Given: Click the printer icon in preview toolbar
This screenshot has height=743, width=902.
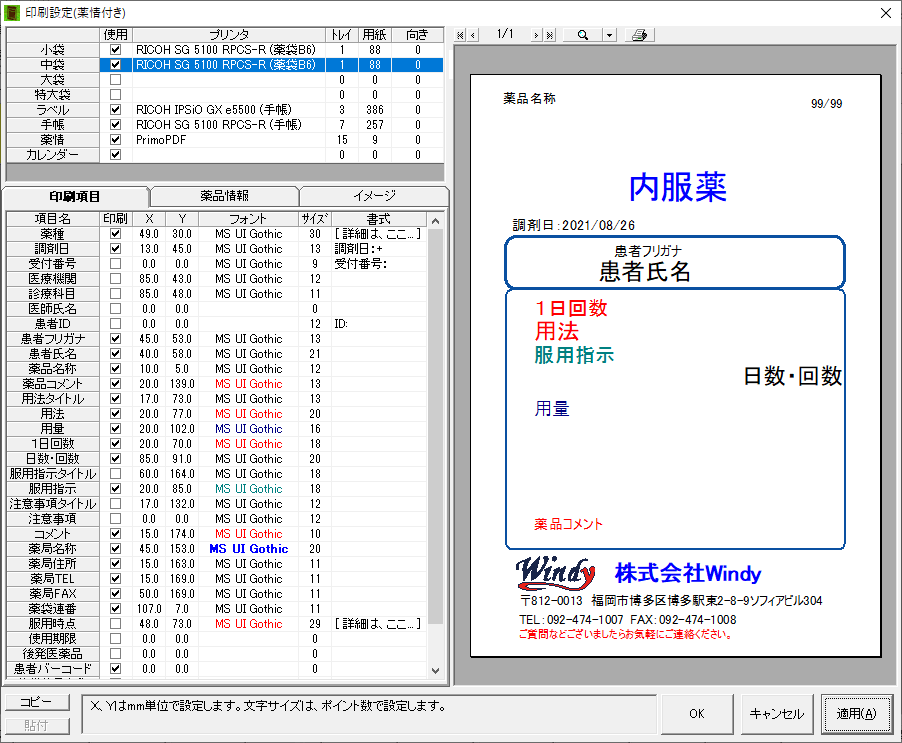Looking at the screenshot, I should point(640,35).
